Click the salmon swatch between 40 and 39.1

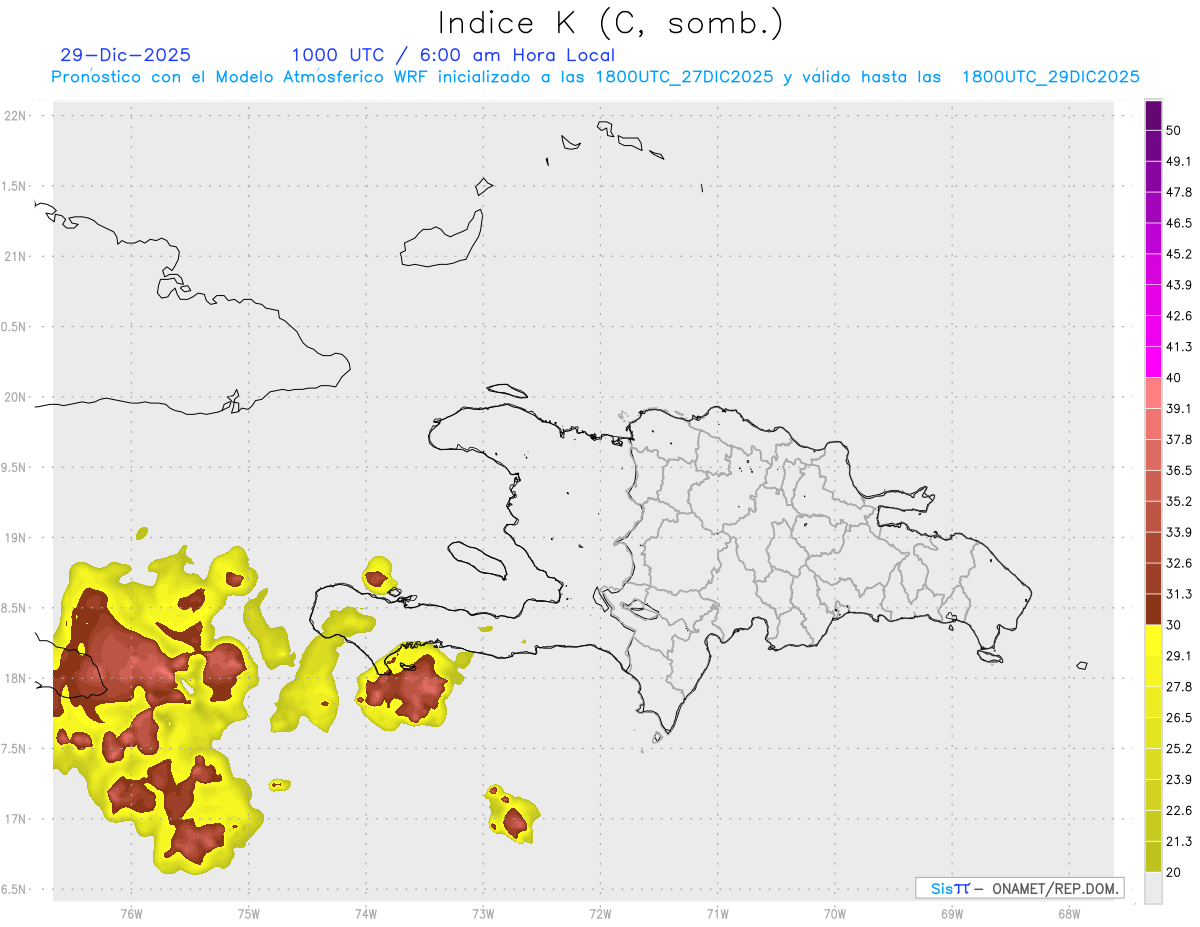click(1153, 393)
